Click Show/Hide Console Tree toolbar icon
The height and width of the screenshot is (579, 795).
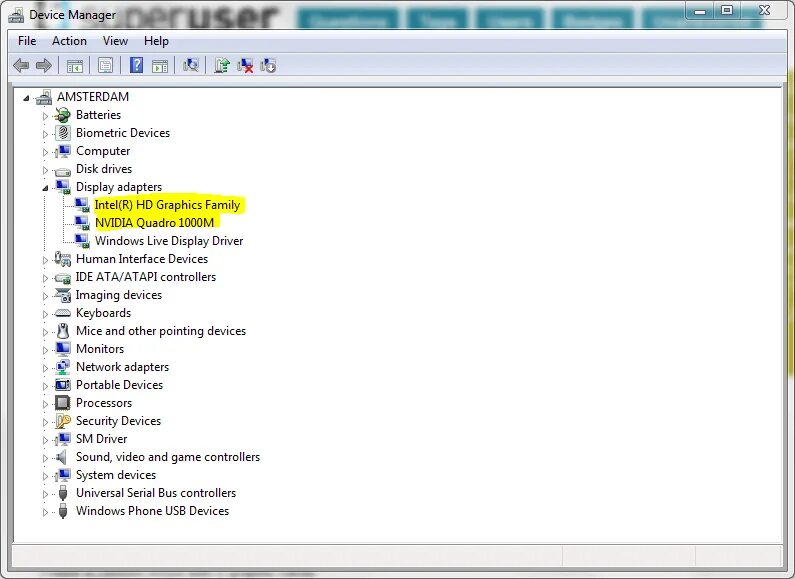pos(75,66)
